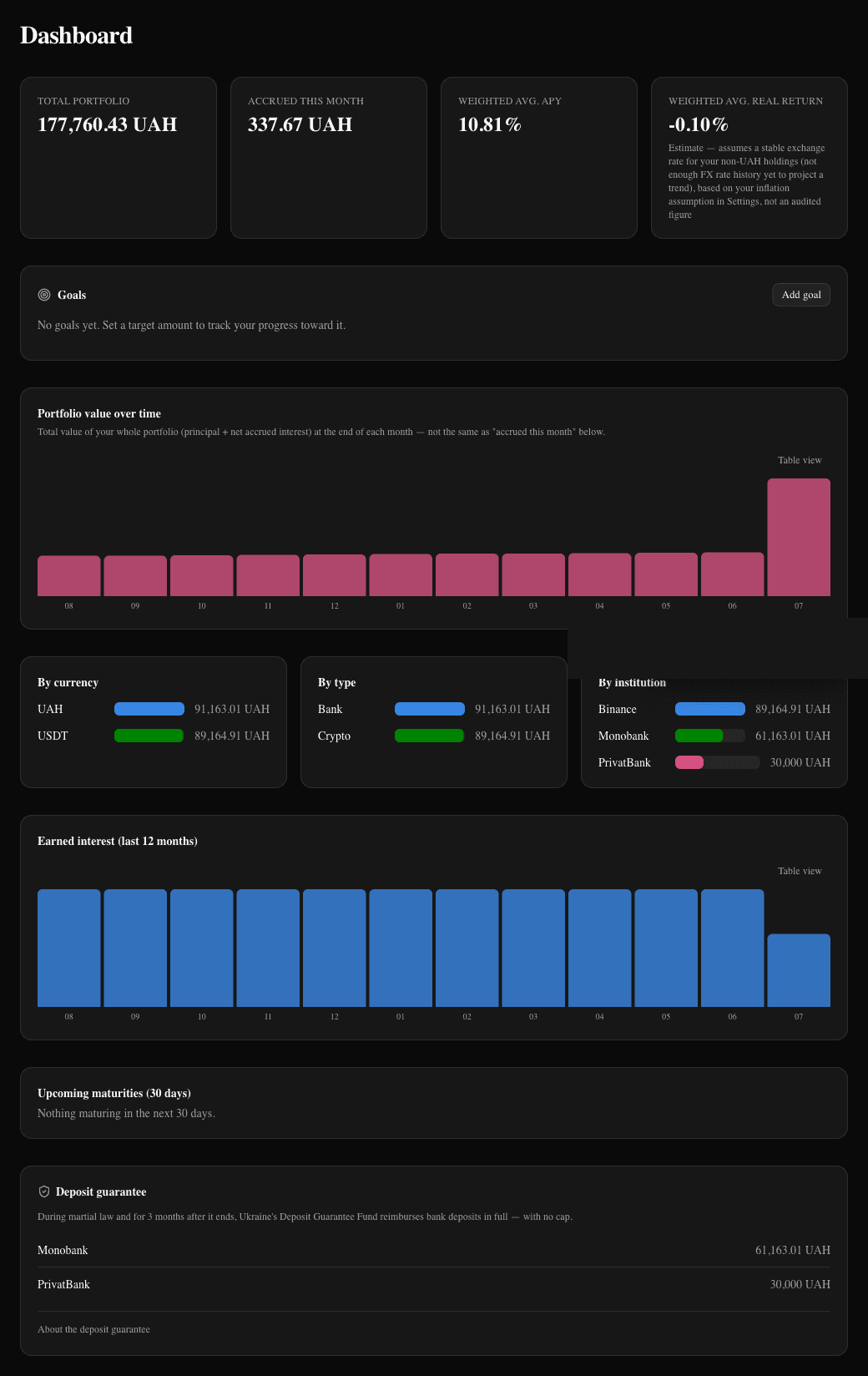The width and height of the screenshot is (868, 1376).
Task: Select the tallest 07 portfolio value bar
Action: [799, 537]
